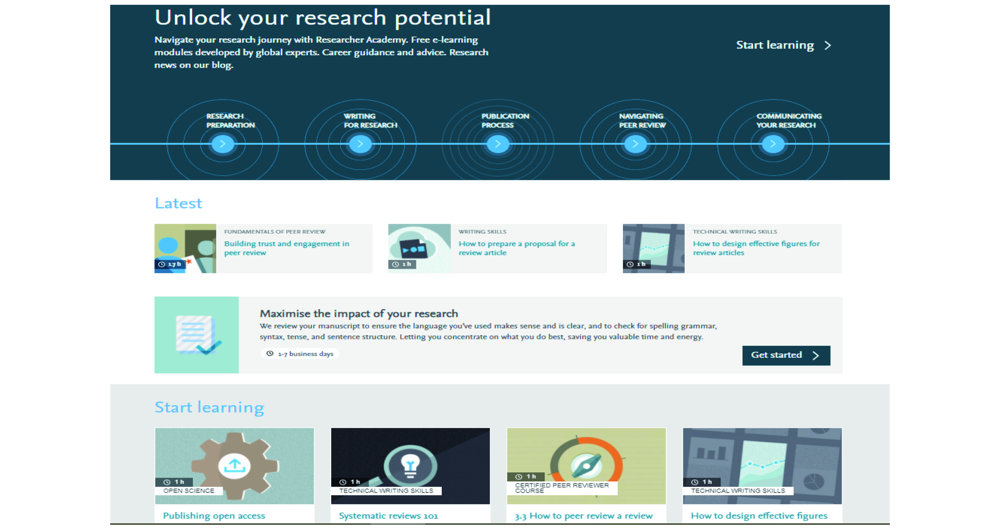Click the Systematic reviews 101 lightbulb thumbnail

point(410,465)
